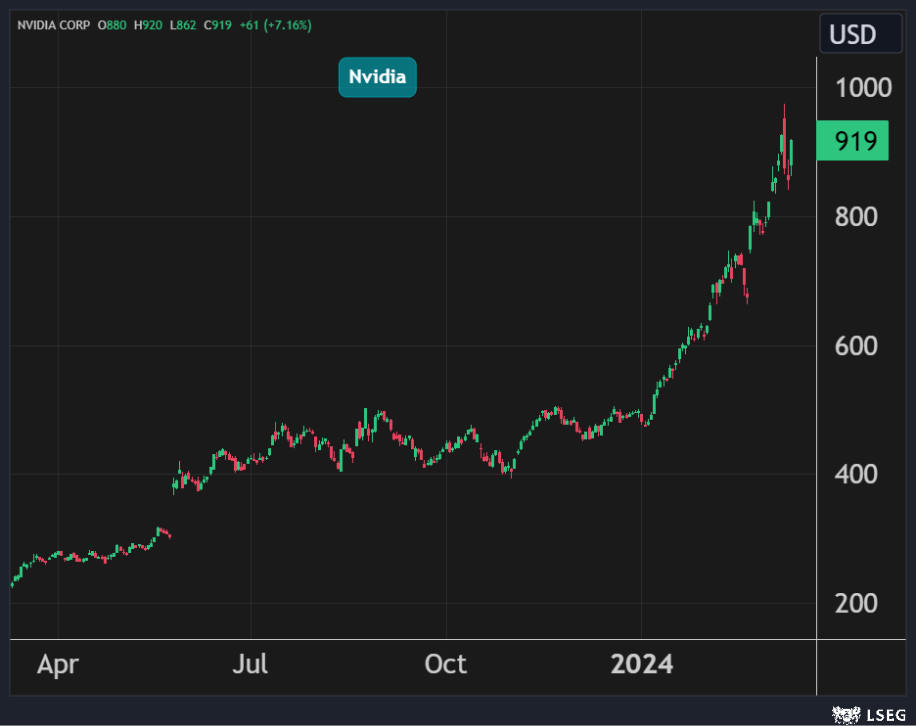Select the Apr time axis label

point(58,665)
